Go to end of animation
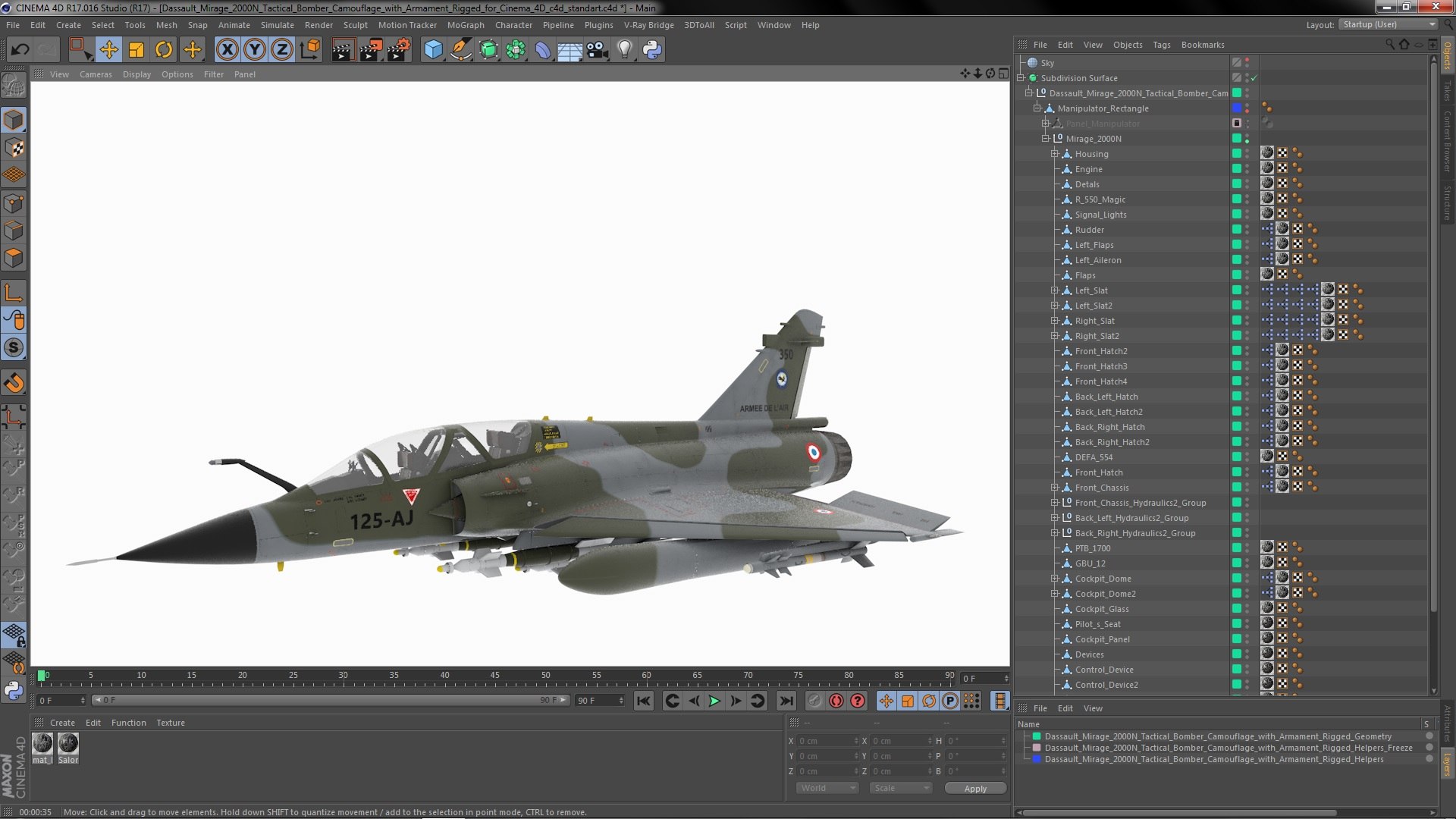Image resolution: width=1456 pixels, height=819 pixels. click(786, 701)
